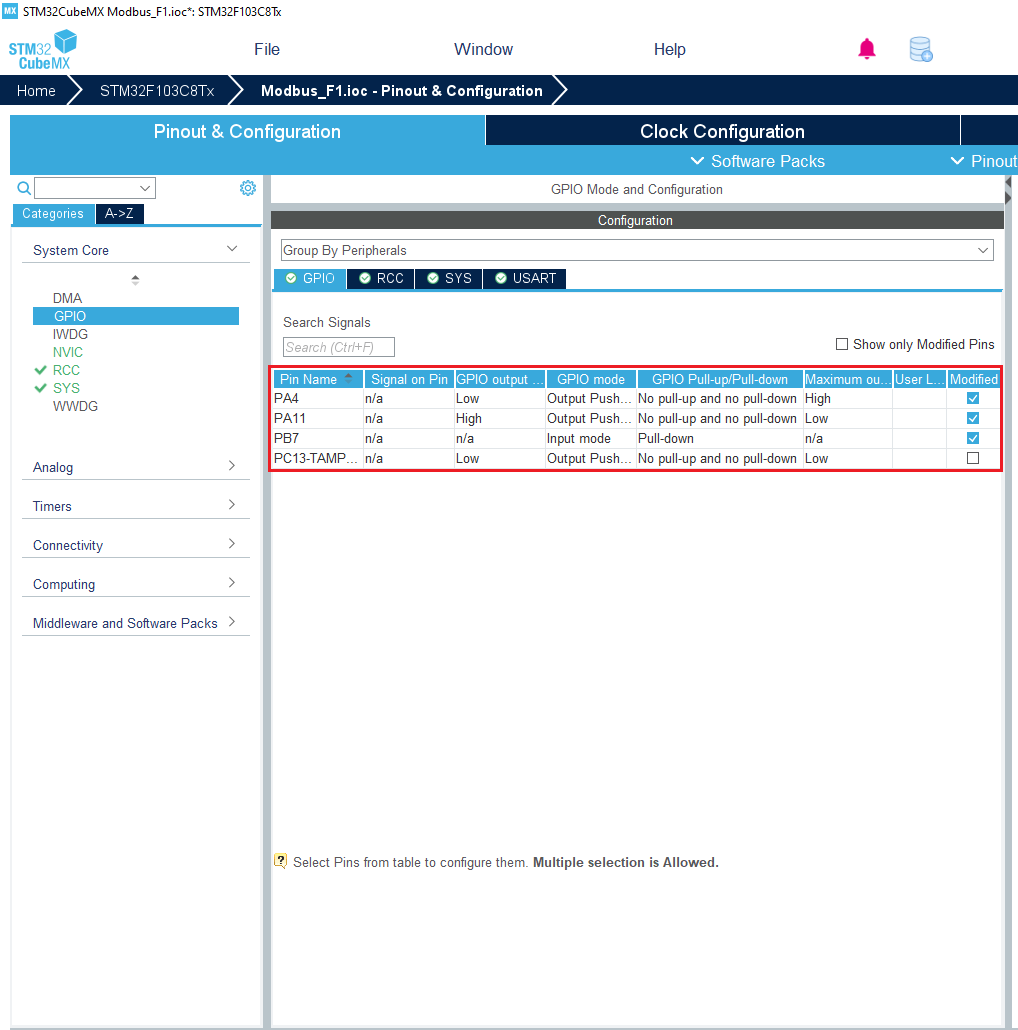
Task: Toggle Modified checkbox for PC13-TAMP
Action: coord(973,458)
